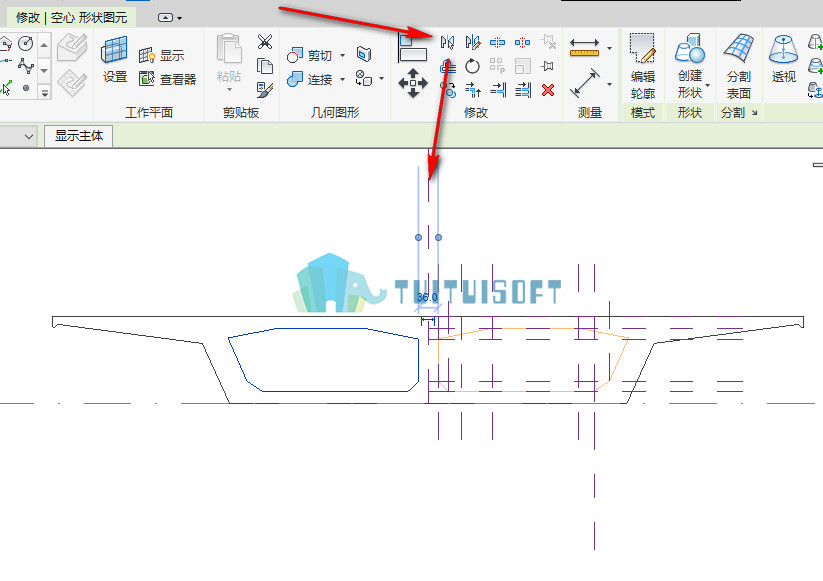Click the 工作平面 panel title
This screenshot has width=823, height=581.
coord(149,112)
